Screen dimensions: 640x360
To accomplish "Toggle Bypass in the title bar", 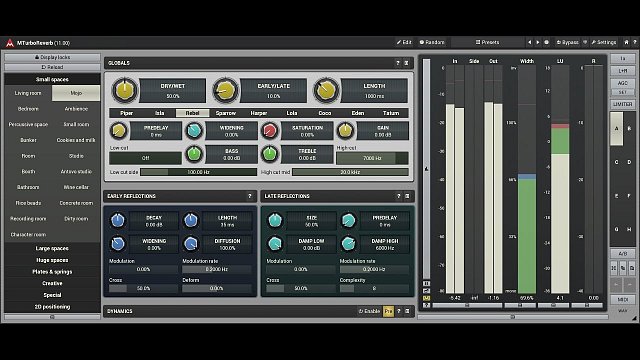I will (x=568, y=42).
